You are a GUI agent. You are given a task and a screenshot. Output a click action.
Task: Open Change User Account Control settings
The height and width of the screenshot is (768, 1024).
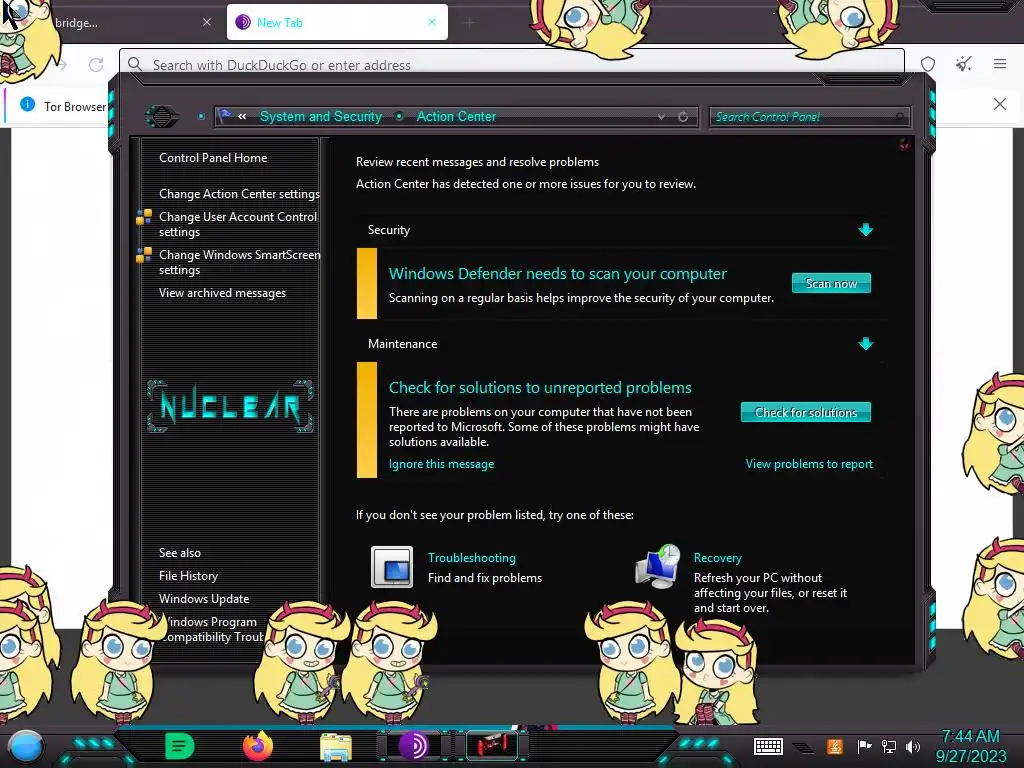click(238, 224)
